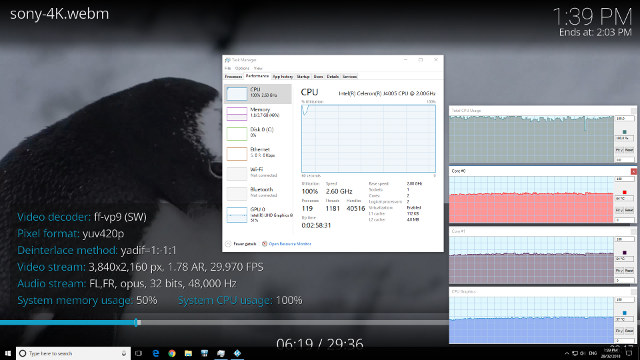
Task: Click Reset button in Core #0 graph
Action: (x=629, y=210)
